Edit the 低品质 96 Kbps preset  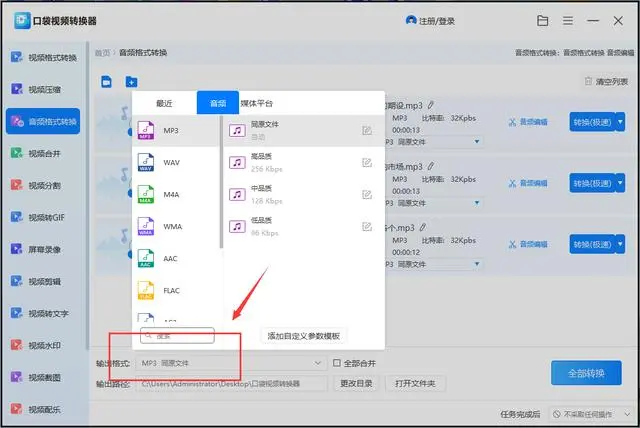tap(367, 226)
